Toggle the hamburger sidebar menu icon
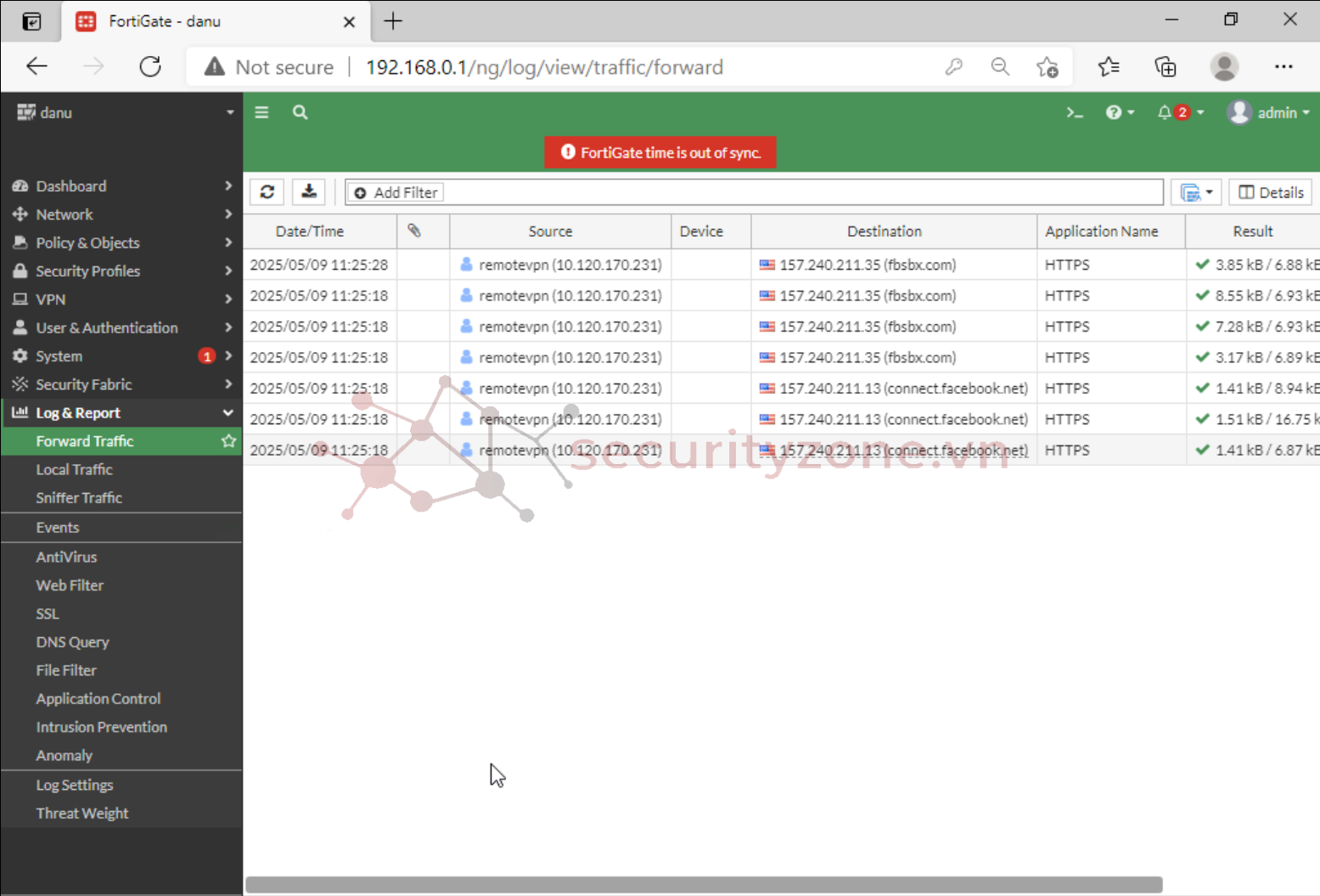 point(261,112)
